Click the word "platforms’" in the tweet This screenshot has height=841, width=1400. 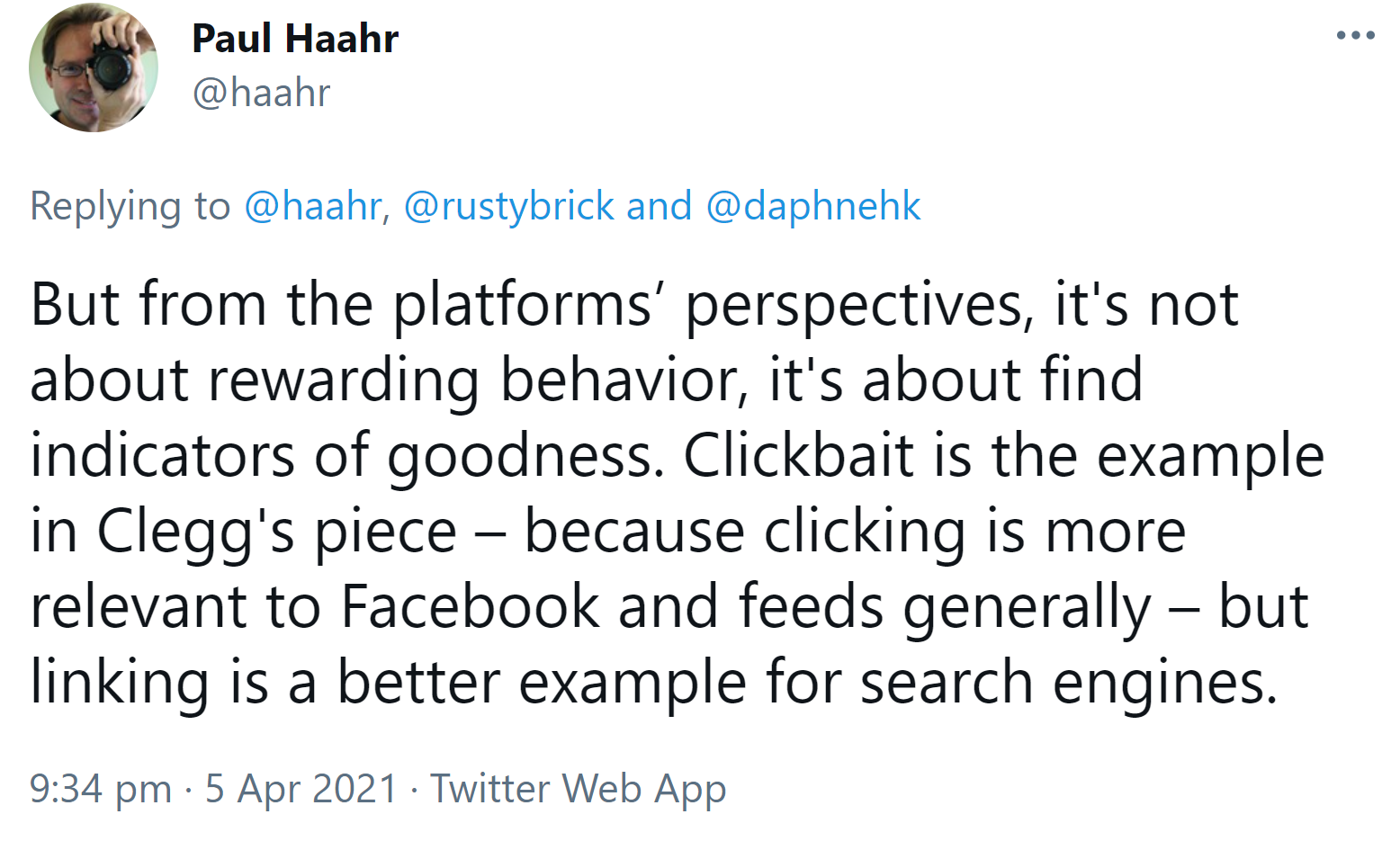tap(523, 305)
